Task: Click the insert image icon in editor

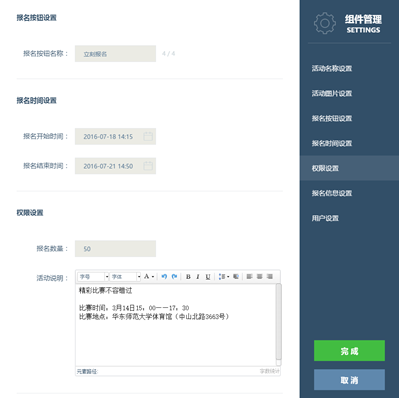Action: click(x=236, y=277)
